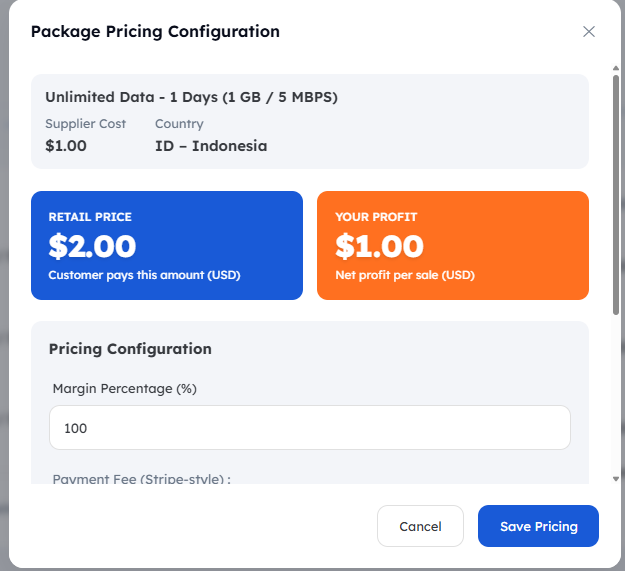Click the 'Net profit per sale' caption
This screenshot has height=571, width=625.
[x=405, y=274]
